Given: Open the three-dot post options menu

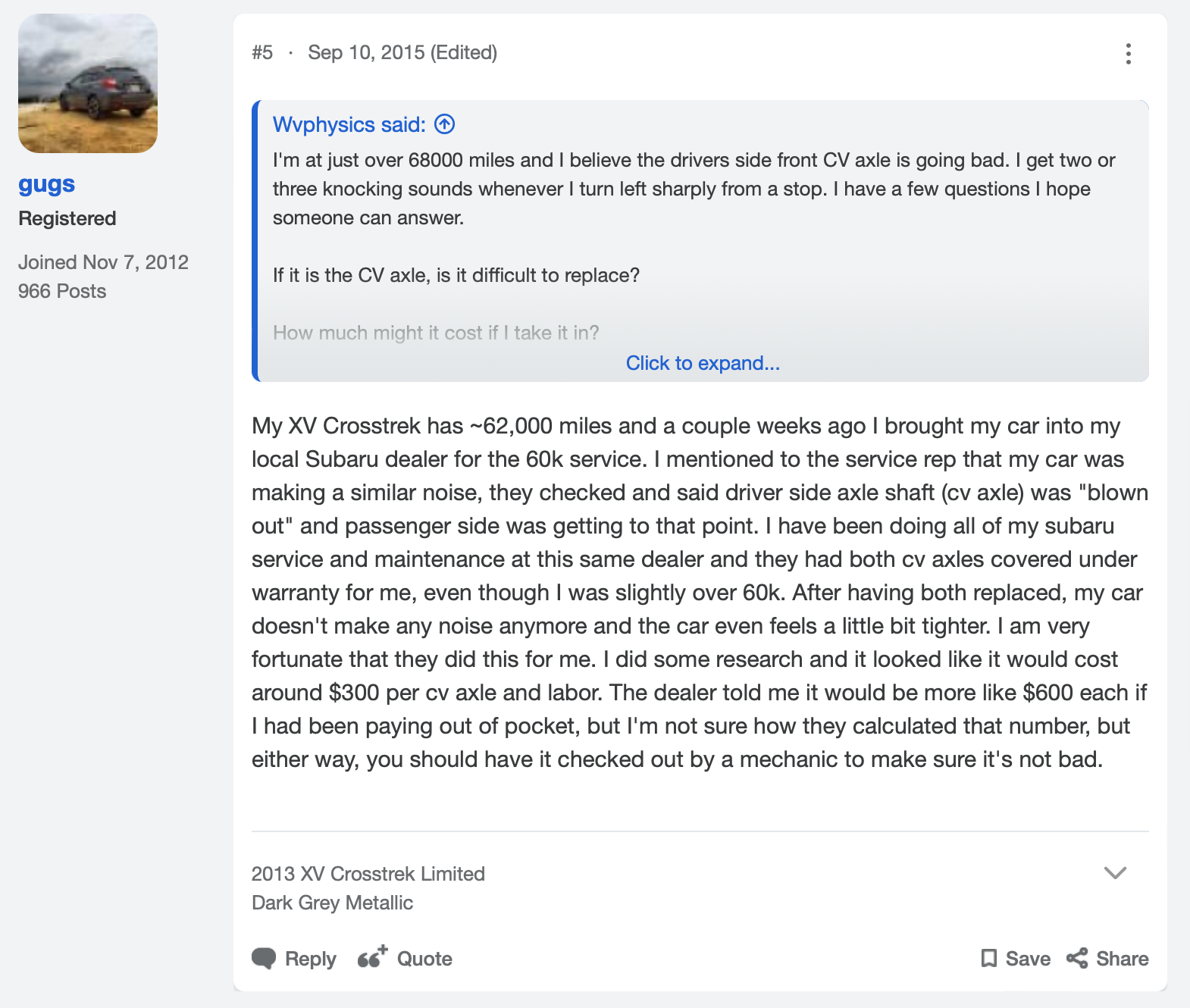Looking at the screenshot, I should pos(1128,54).
